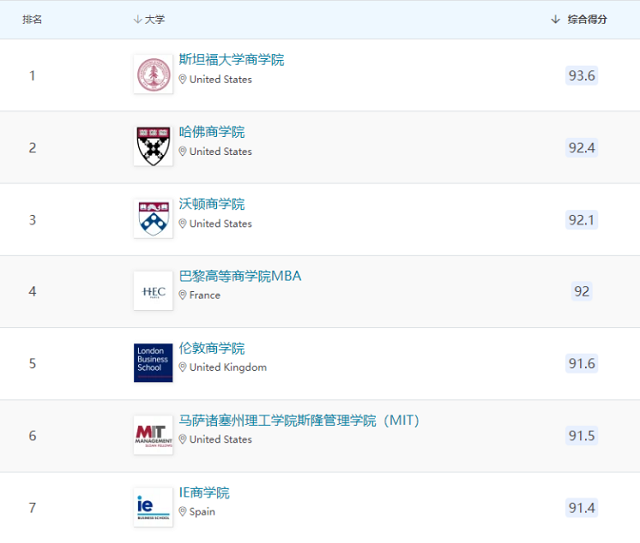The image size is (640, 543).
Task: Click location pin under 沃顿商学院
Action: click(182, 223)
